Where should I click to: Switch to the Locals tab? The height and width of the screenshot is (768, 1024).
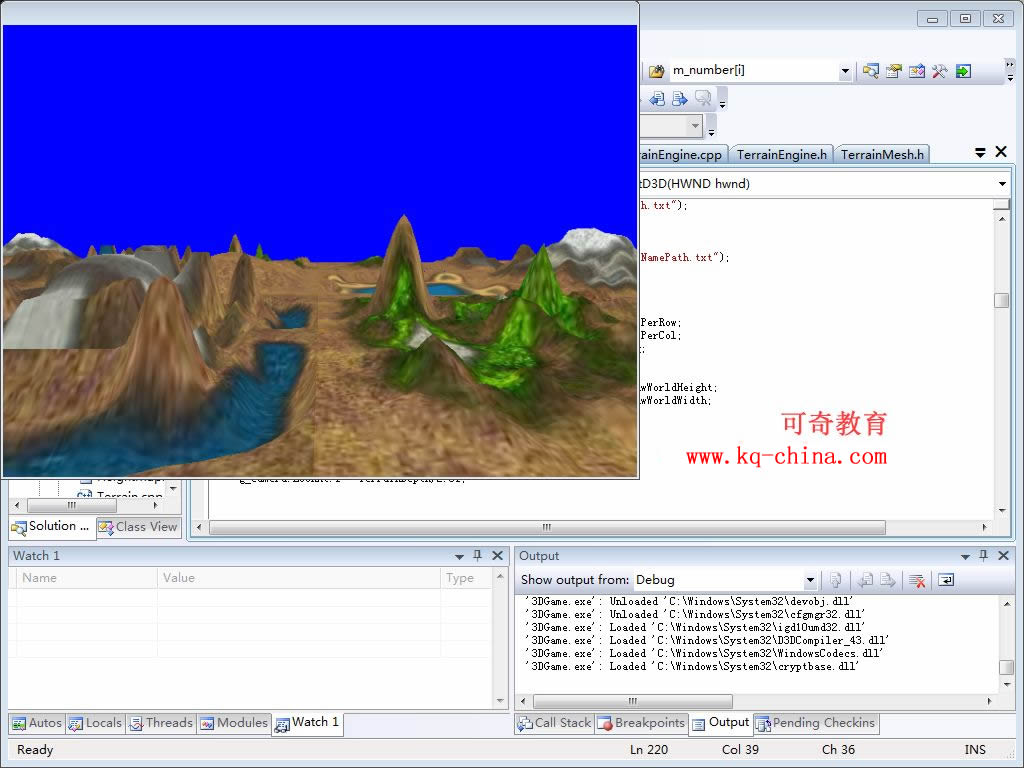click(95, 723)
